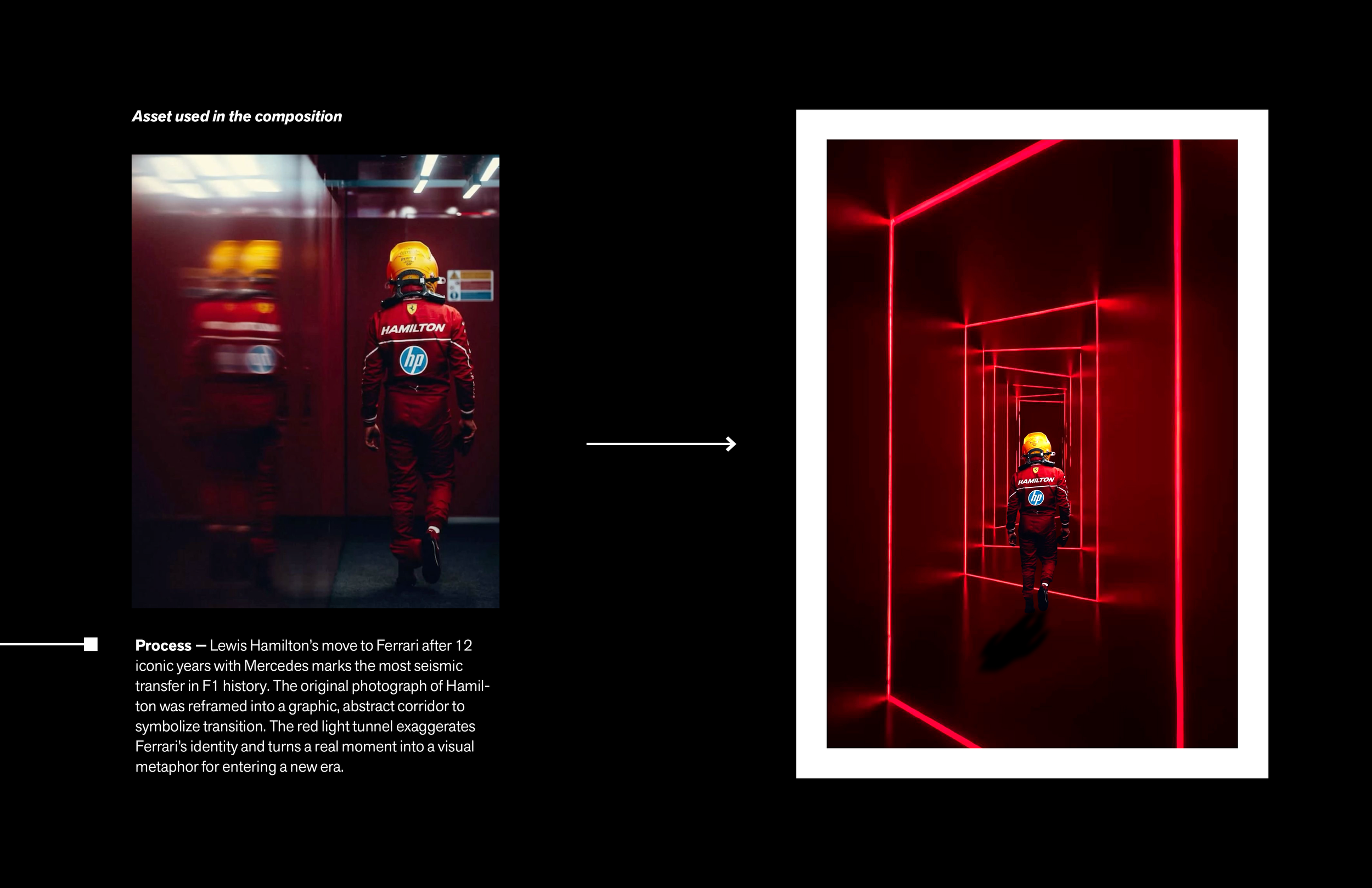Click the HP logo in the original photograph
Viewport: 1372px width, 888px height.
pyautogui.click(x=413, y=361)
